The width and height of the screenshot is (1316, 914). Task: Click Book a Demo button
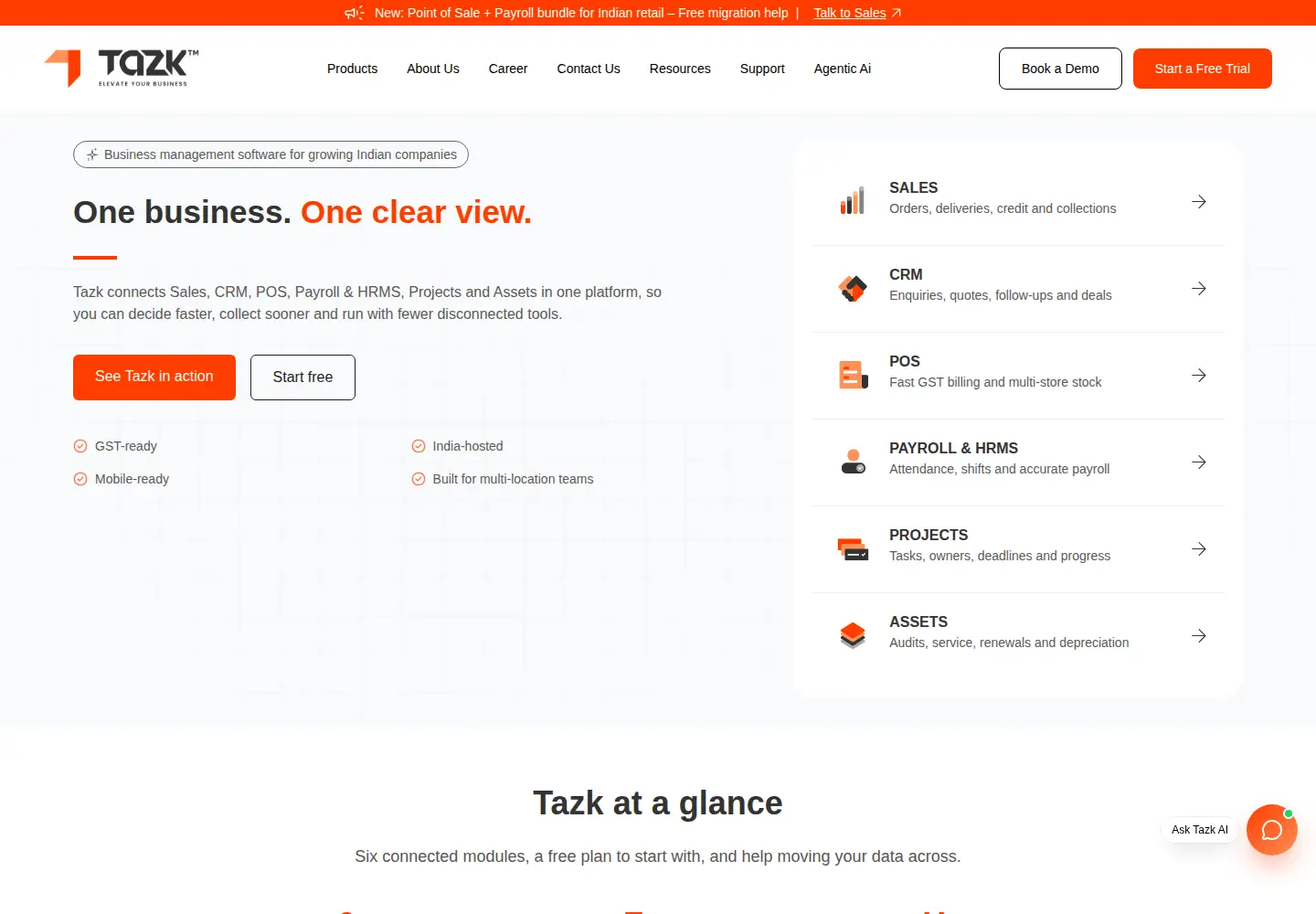tap(1060, 69)
